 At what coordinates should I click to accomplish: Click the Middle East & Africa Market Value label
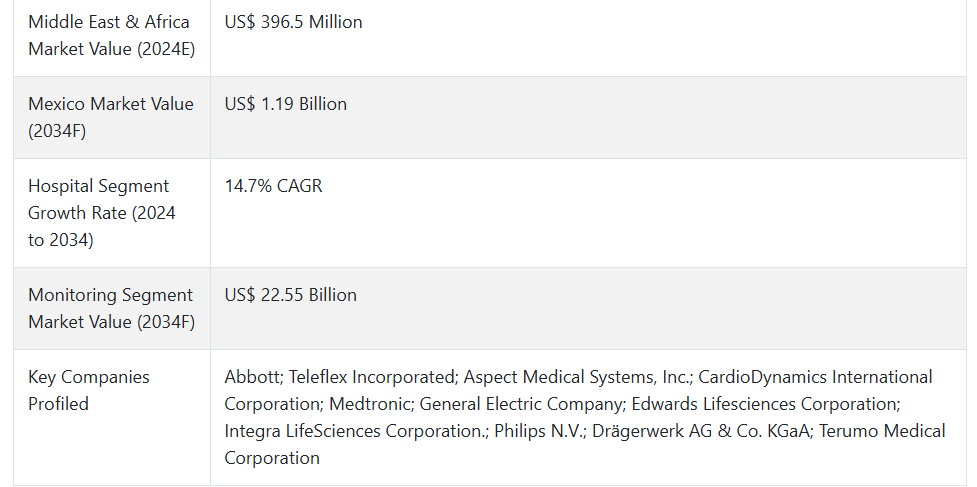click(112, 35)
